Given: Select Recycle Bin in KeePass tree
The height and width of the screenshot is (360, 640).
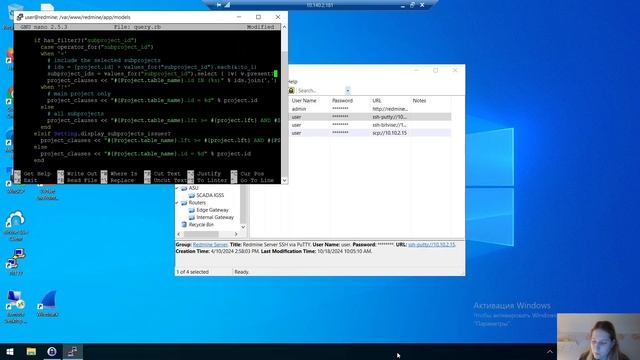Looking at the screenshot, I should [201, 224].
